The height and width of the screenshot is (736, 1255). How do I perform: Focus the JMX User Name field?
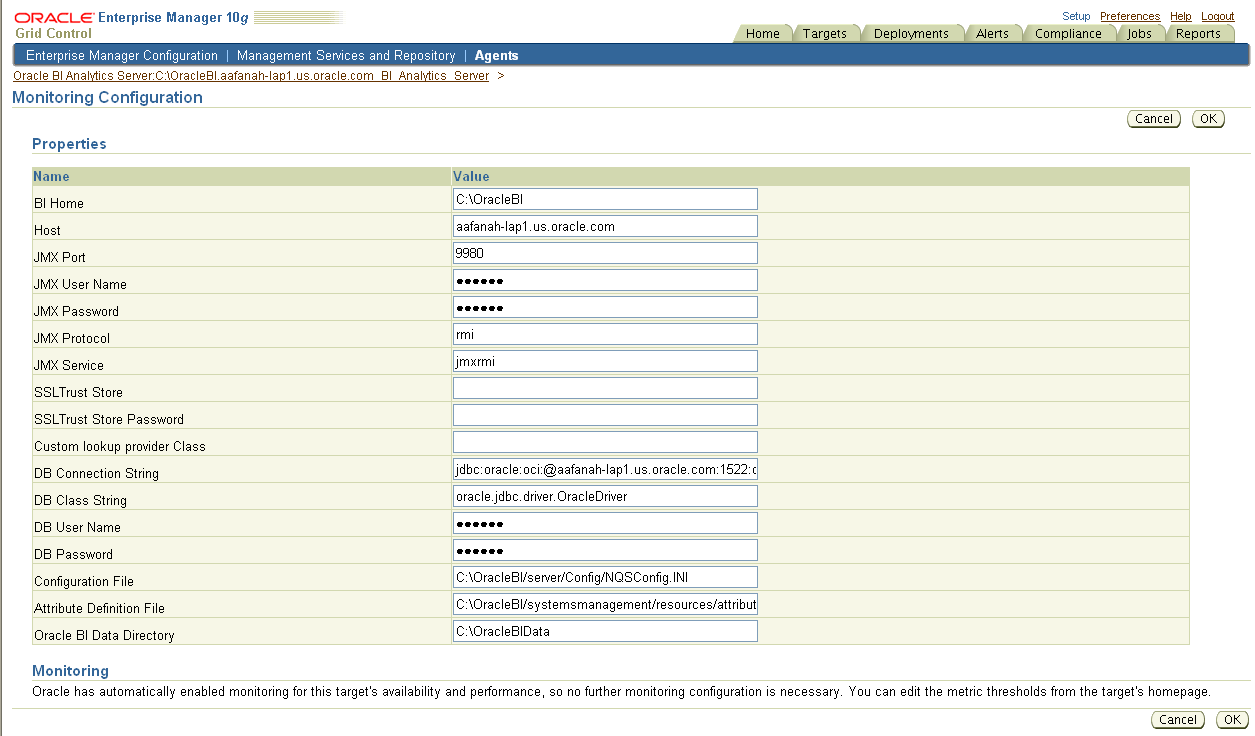pos(605,280)
